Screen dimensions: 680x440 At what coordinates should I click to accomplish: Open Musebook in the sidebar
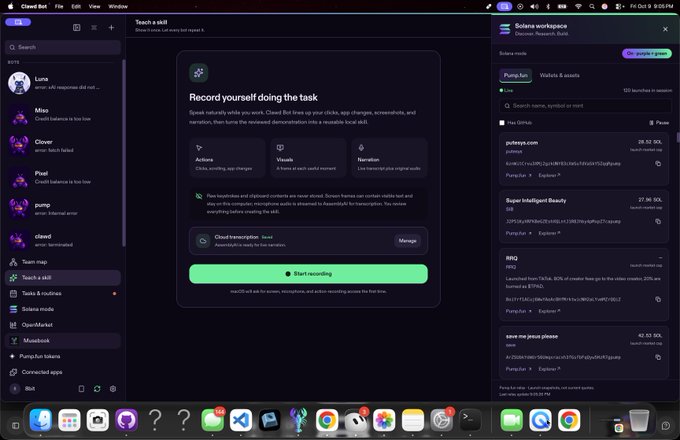point(63,341)
